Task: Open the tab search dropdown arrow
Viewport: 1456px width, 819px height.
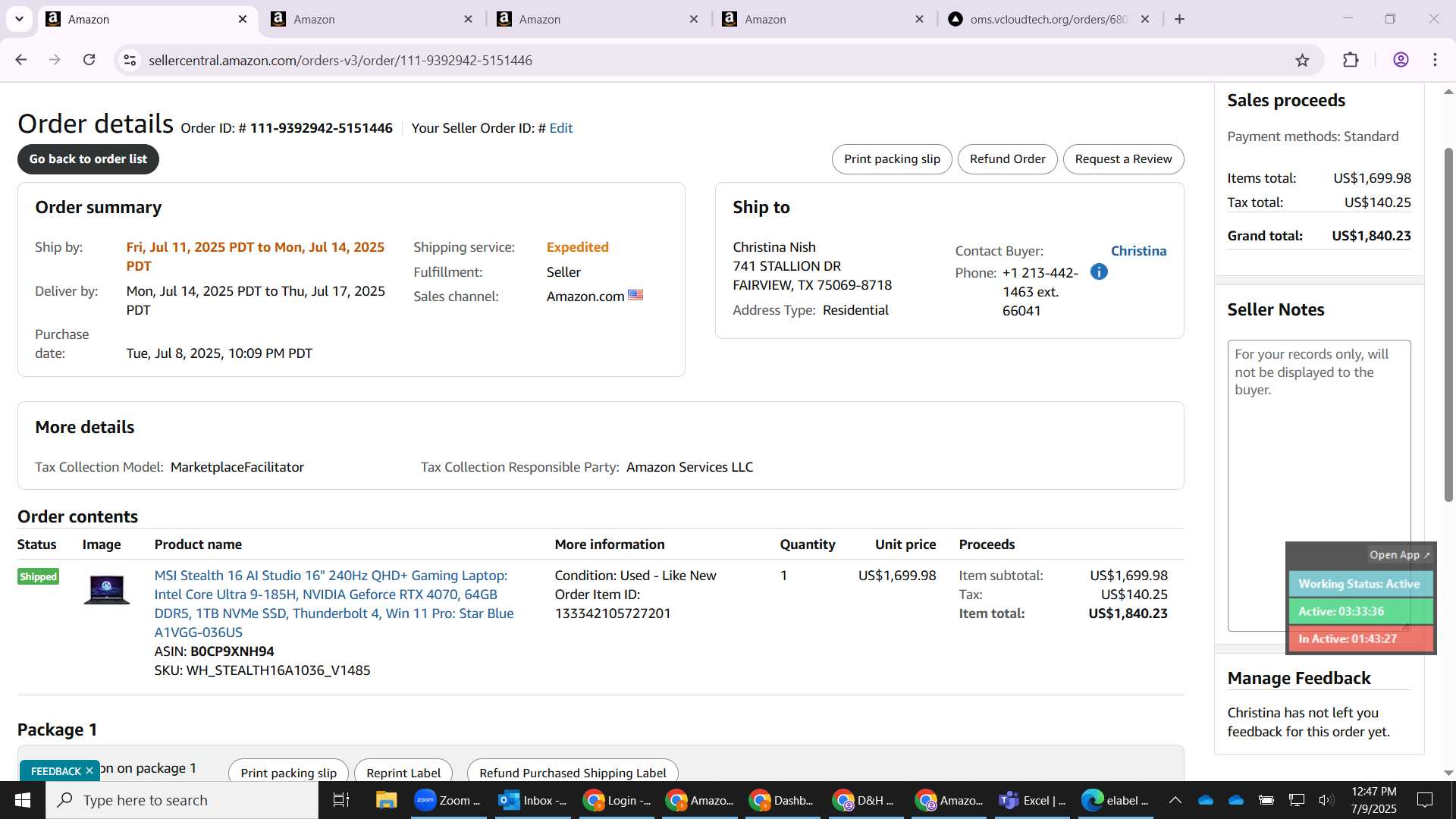Action: [19, 19]
